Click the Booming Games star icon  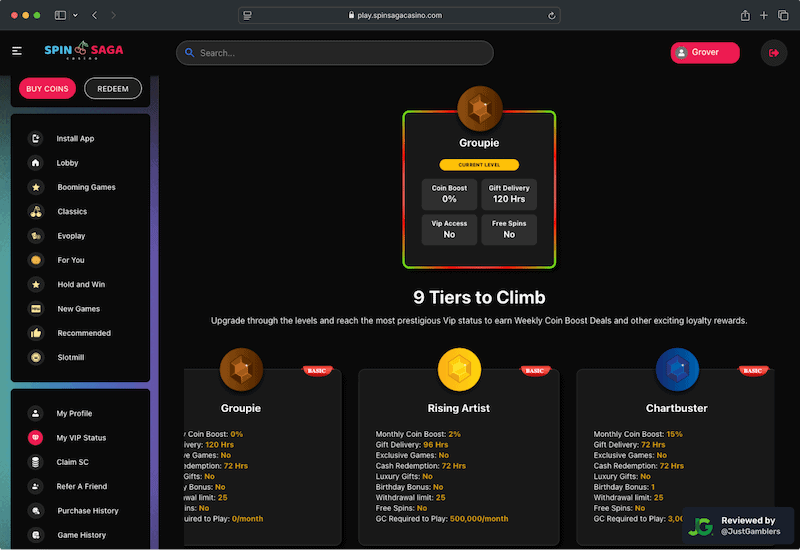pos(36,187)
